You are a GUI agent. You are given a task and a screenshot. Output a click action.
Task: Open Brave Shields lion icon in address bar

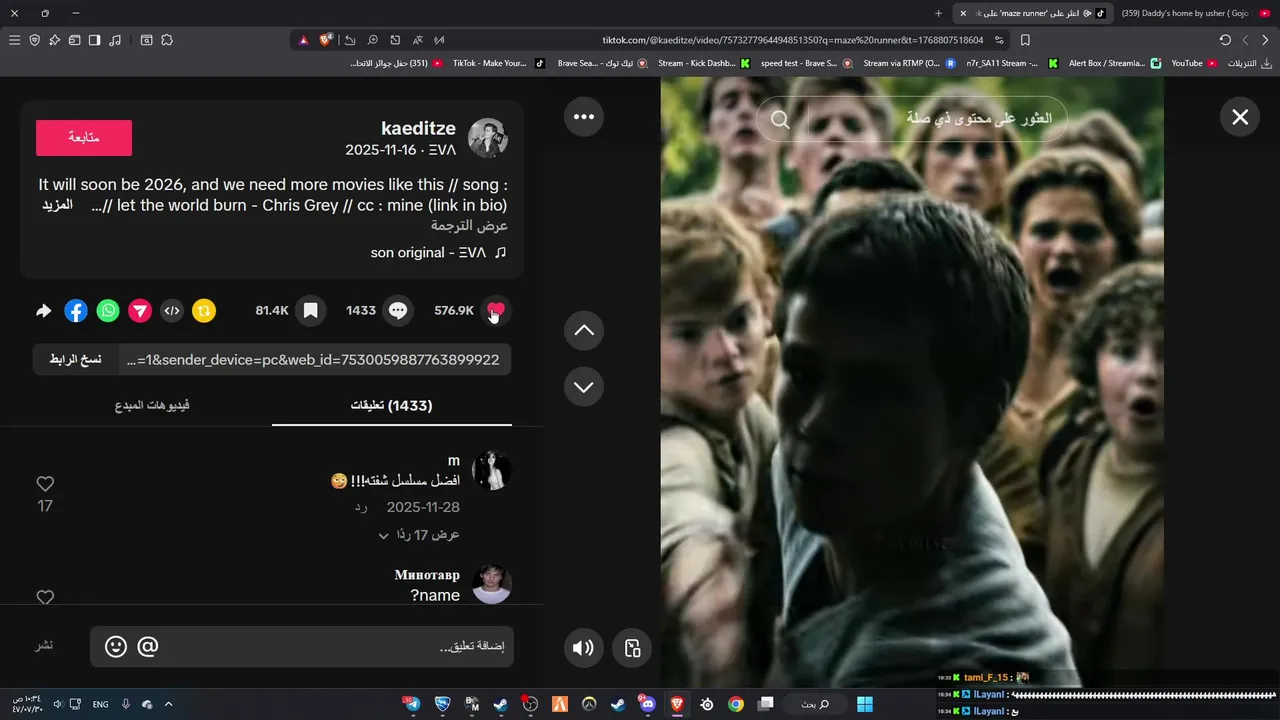[x=326, y=40]
